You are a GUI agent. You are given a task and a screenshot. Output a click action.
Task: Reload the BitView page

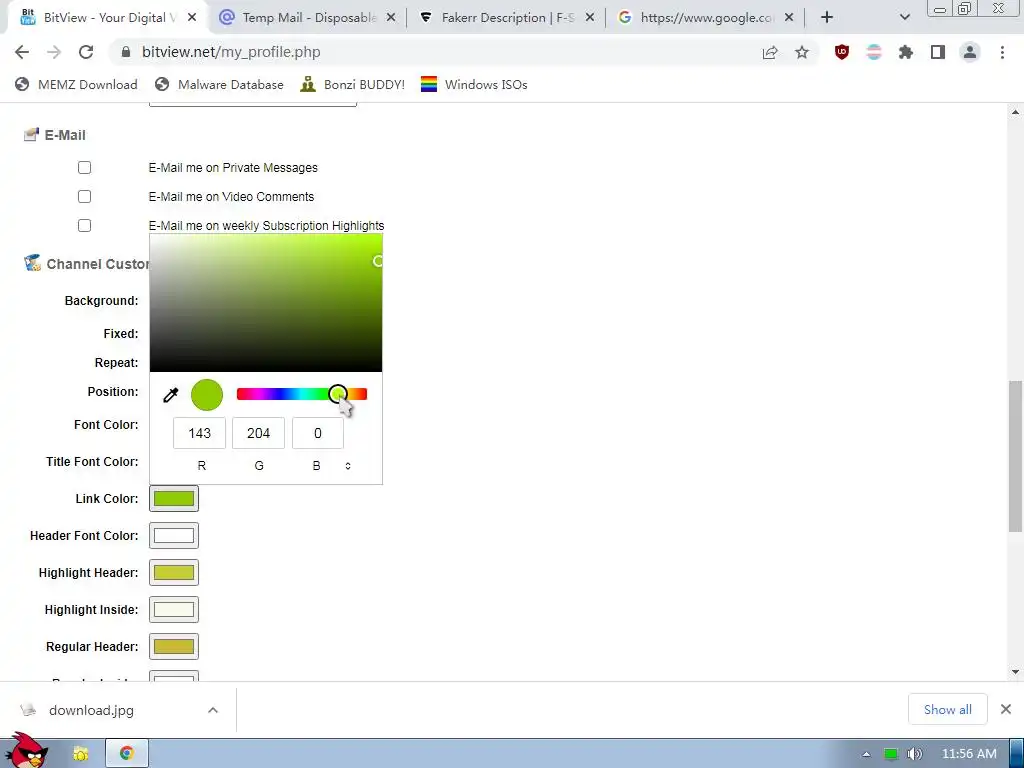[86, 52]
